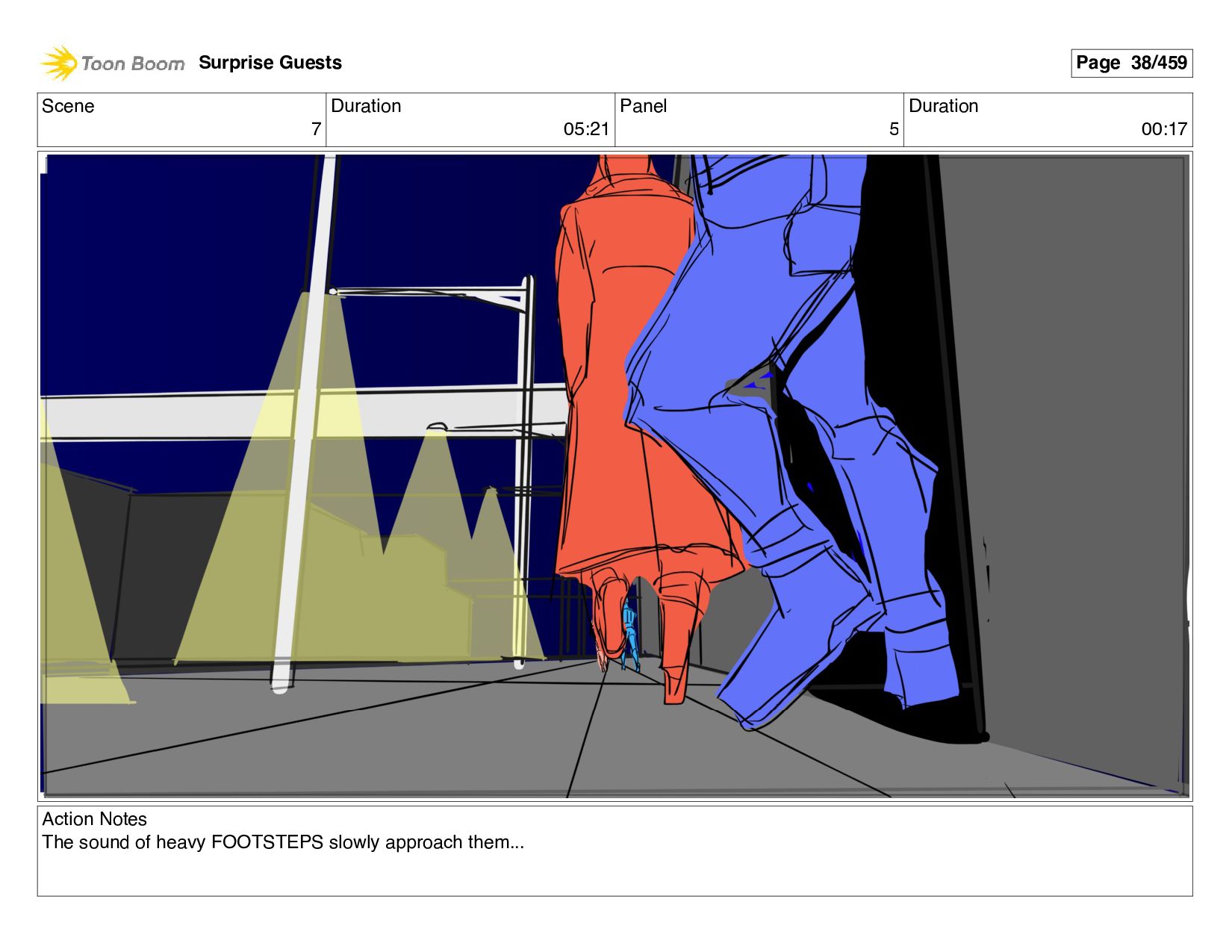Click the 'Scene' label
This screenshot has width=1232, height=952.
(x=68, y=106)
